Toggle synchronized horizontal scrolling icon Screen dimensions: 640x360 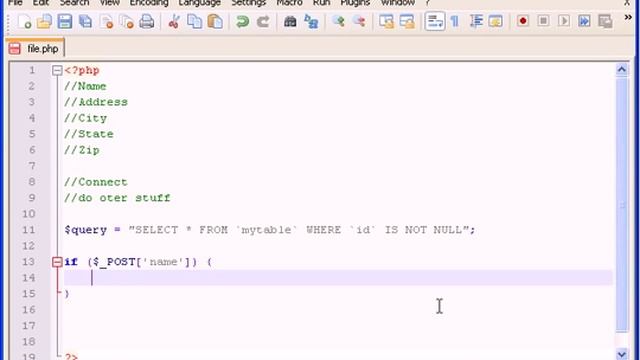tap(407, 21)
